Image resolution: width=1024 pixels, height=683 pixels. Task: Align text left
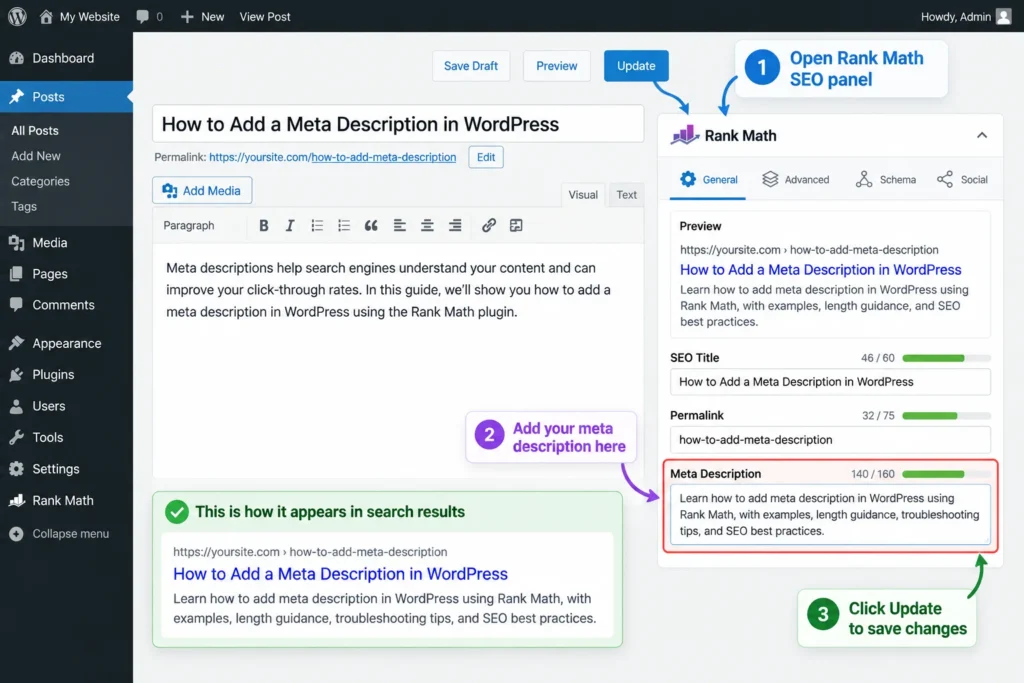click(x=400, y=225)
